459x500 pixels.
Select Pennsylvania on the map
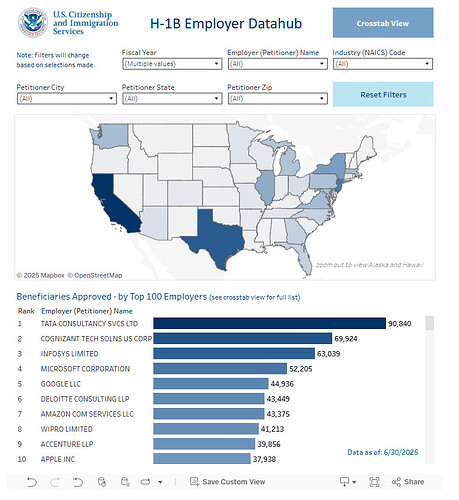[x=324, y=182]
